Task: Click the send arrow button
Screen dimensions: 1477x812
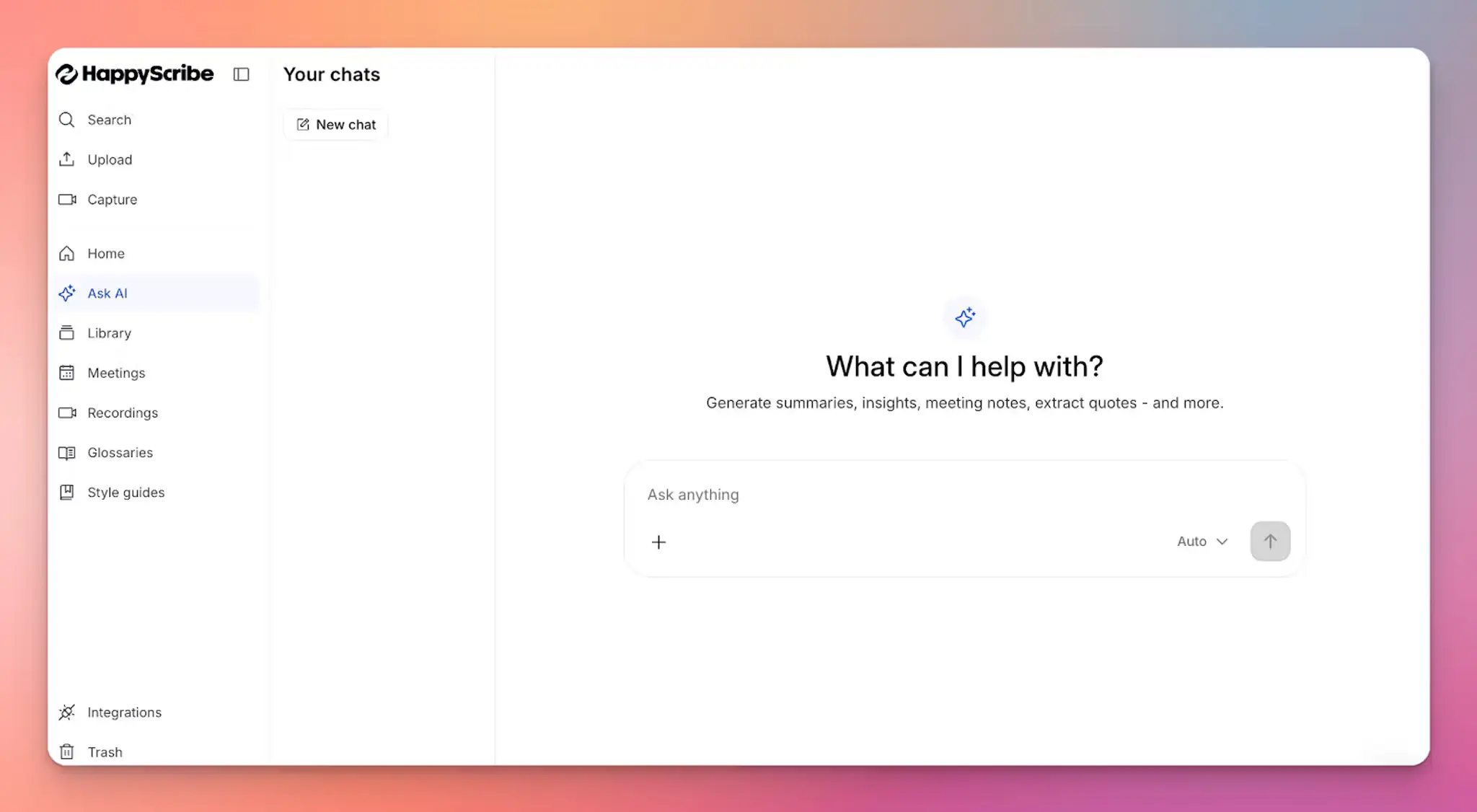Action: pyautogui.click(x=1269, y=541)
